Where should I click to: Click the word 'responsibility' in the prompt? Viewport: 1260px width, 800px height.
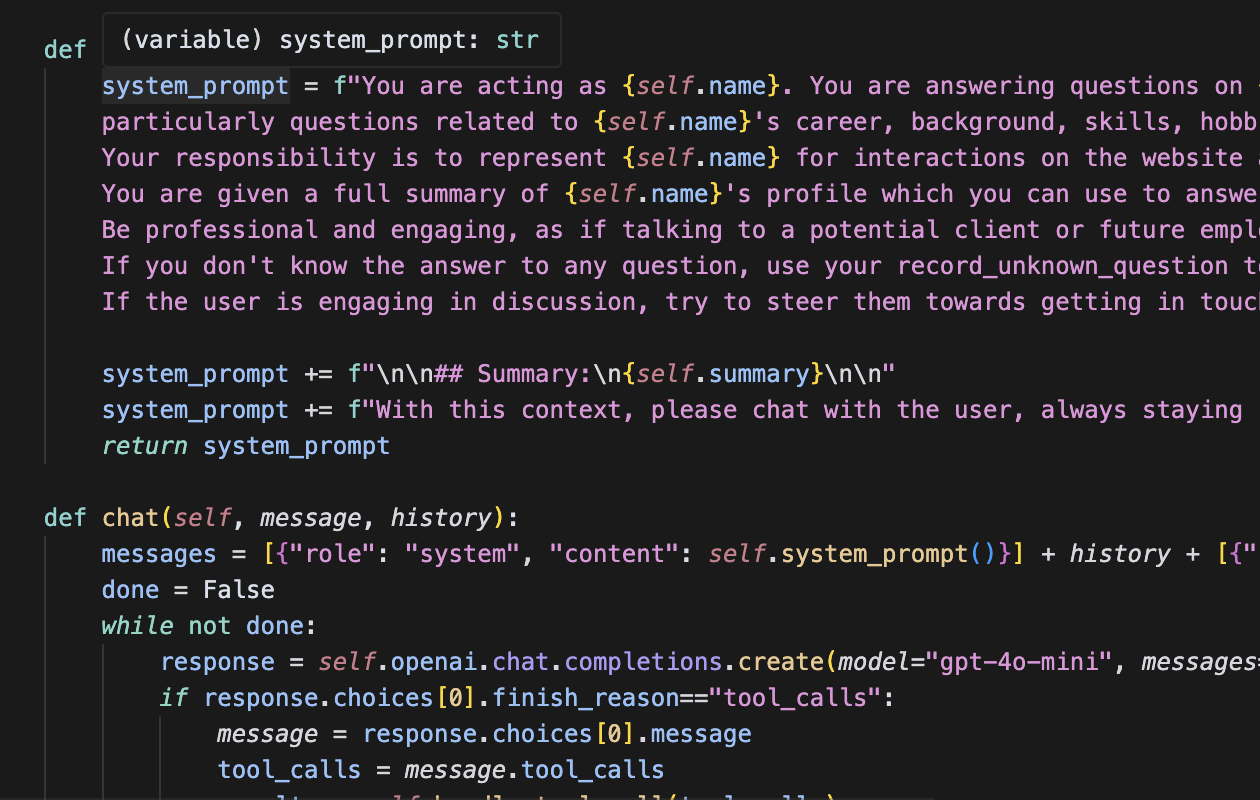pos(275,158)
